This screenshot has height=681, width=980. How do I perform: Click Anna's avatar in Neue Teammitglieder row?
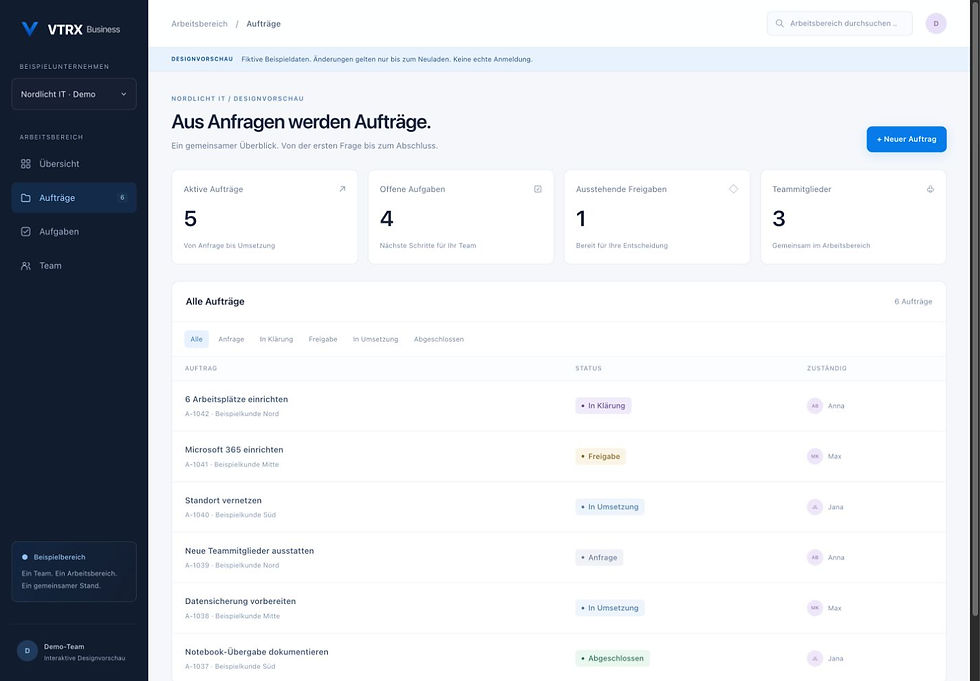(x=814, y=557)
